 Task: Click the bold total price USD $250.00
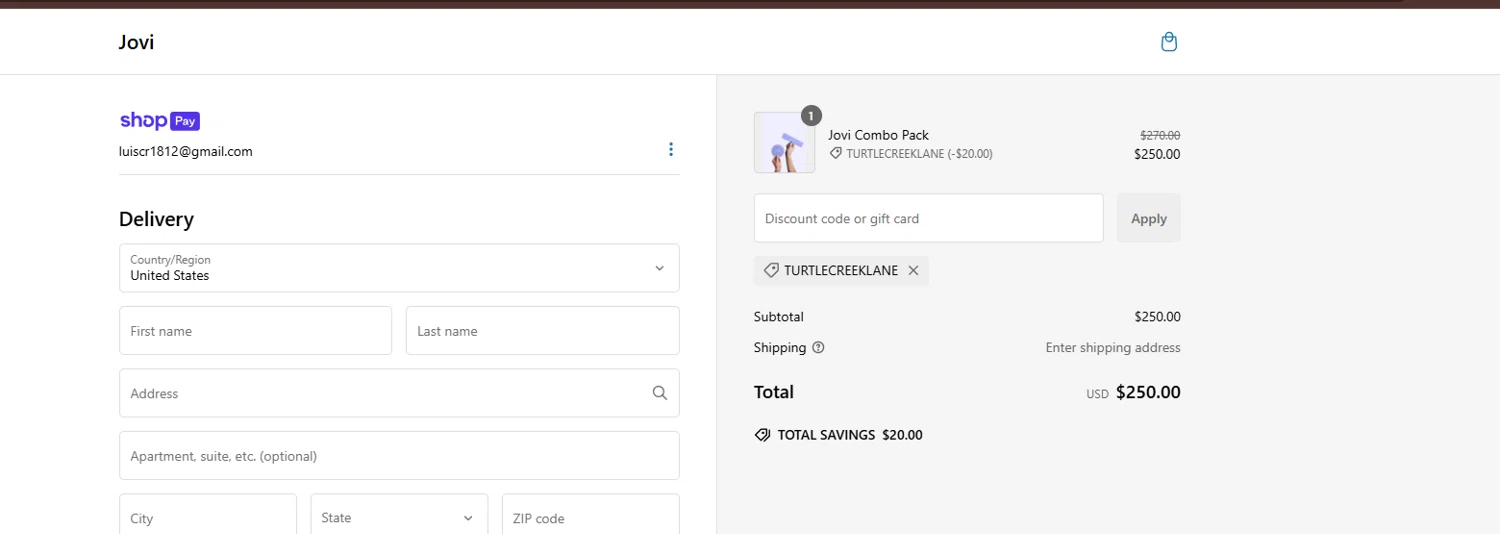click(x=1134, y=392)
